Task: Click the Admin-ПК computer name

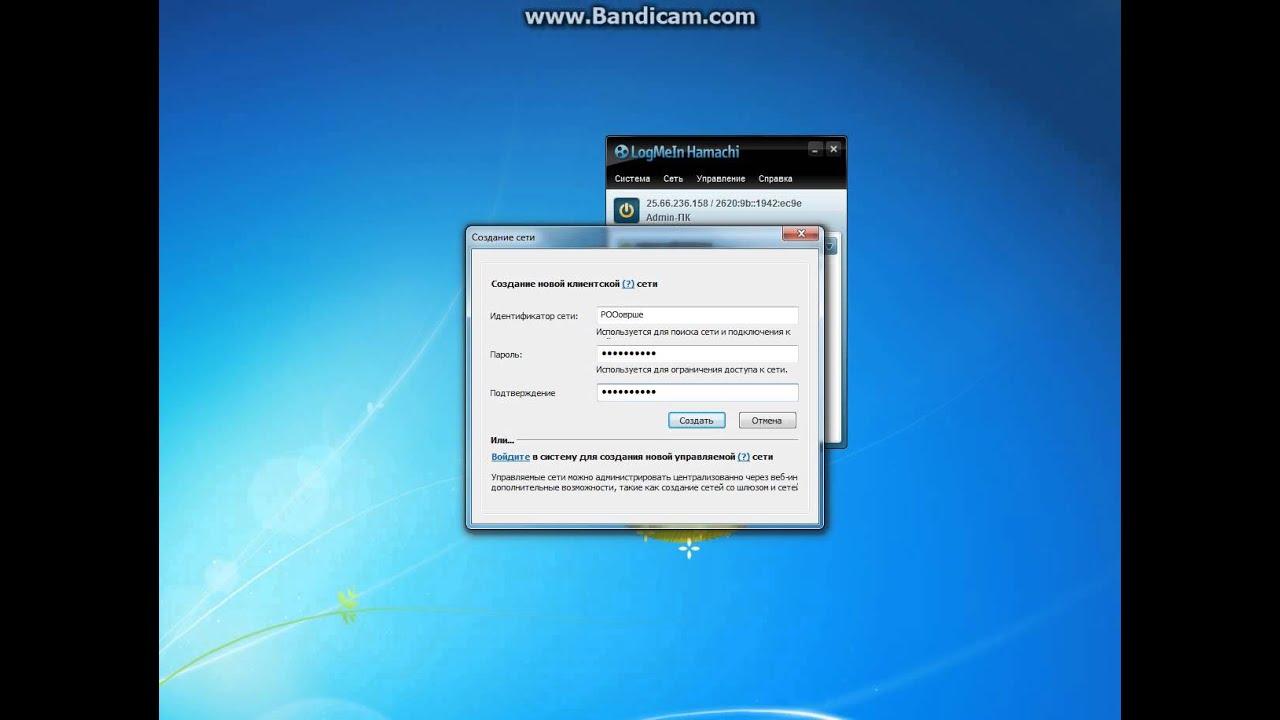Action: [x=668, y=217]
